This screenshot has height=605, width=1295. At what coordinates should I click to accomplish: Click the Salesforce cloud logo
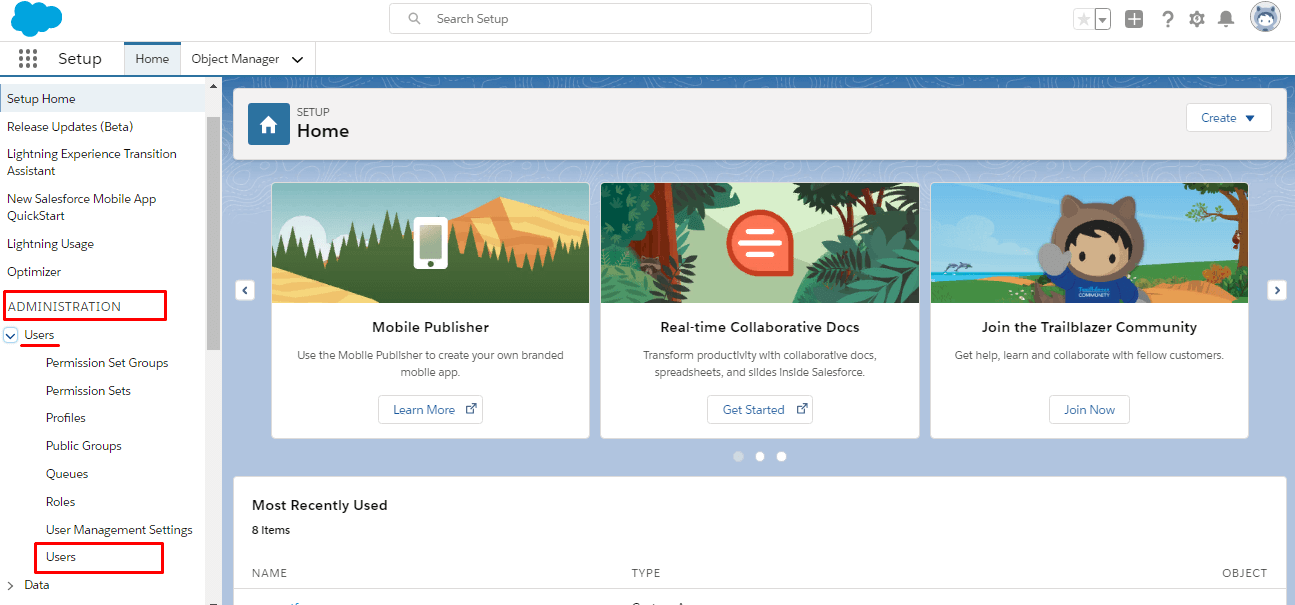point(36,19)
